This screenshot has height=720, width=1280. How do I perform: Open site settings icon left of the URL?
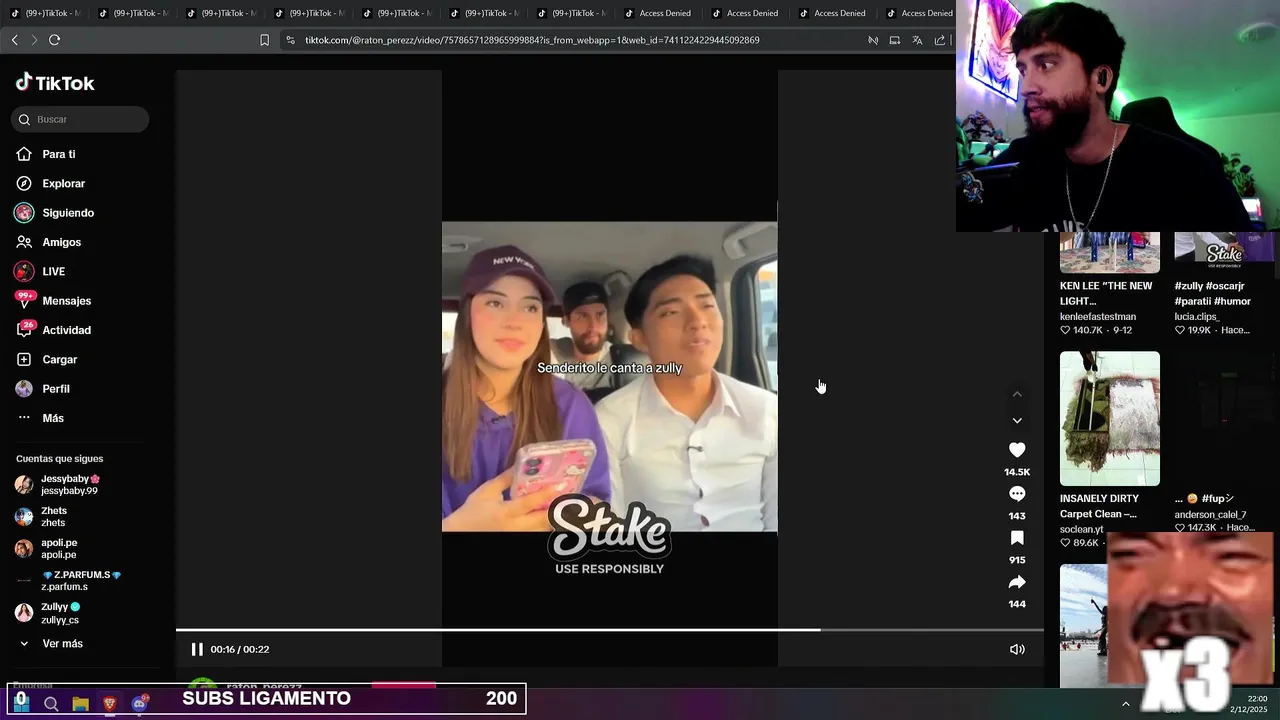coord(290,40)
